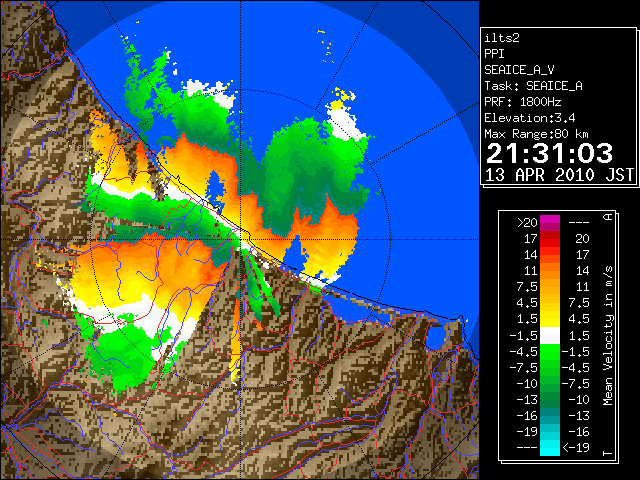Click the ">20" legend label

[x=527, y=223]
